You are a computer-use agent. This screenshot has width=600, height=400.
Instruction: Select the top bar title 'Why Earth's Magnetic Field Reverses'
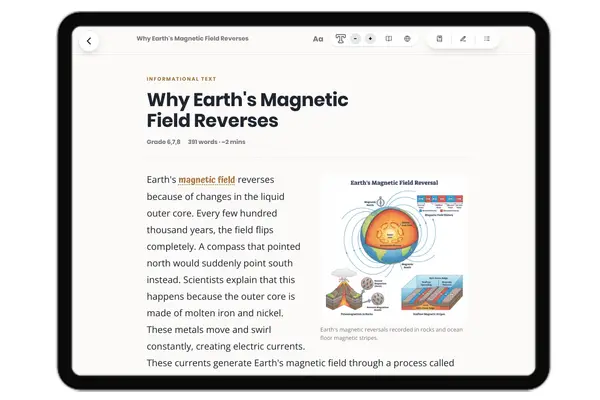point(192,39)
